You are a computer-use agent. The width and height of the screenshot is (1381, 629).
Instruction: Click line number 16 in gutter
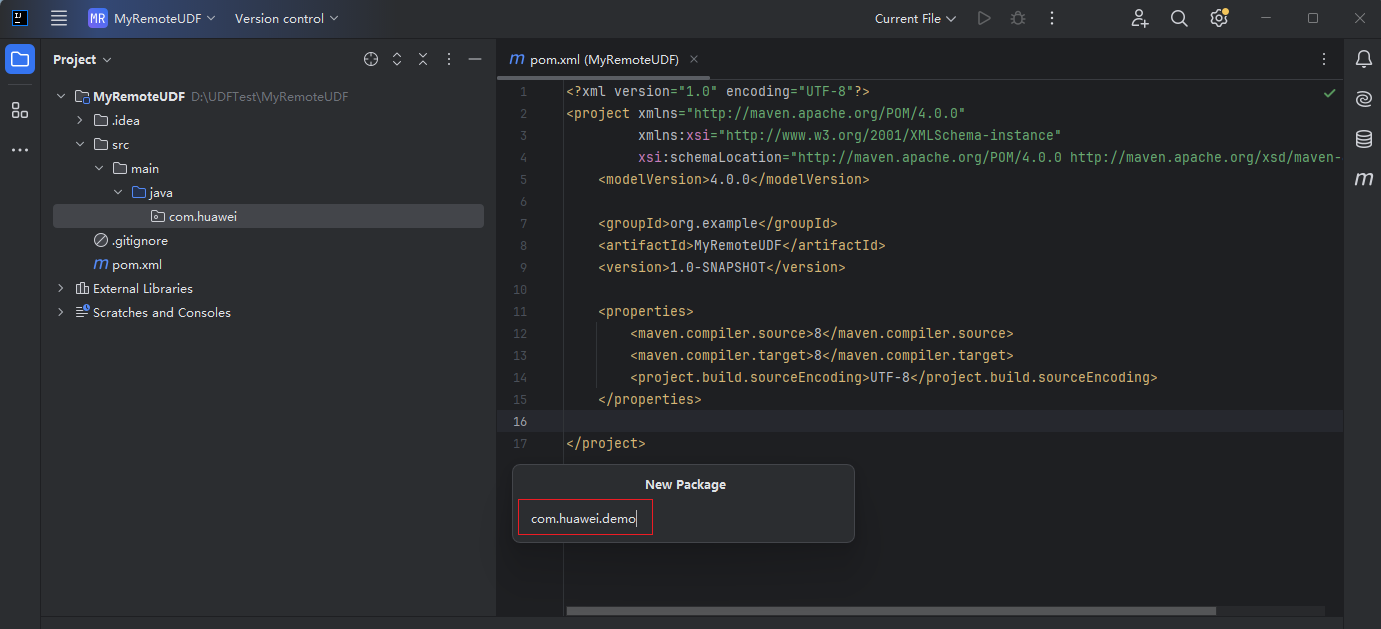[x=520, y=421]
